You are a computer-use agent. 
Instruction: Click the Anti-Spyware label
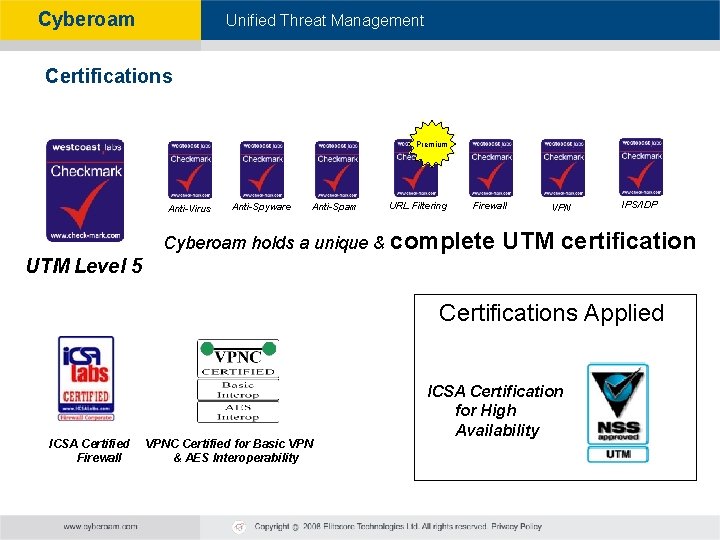pyautogui.click(x=261, y=207)
